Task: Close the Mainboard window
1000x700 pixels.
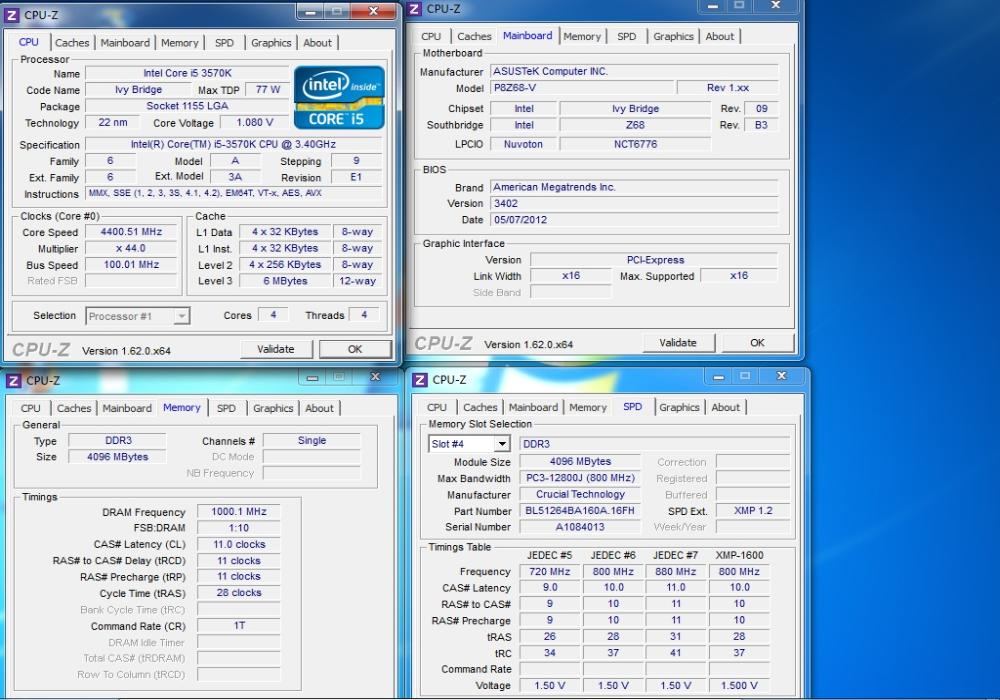Action: [x=776, y=5]
